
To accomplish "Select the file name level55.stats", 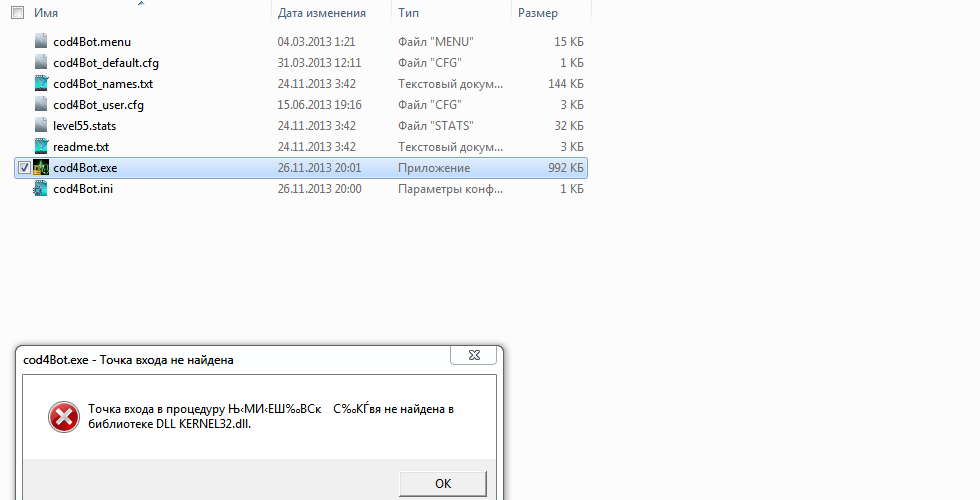I will [85, 126].
